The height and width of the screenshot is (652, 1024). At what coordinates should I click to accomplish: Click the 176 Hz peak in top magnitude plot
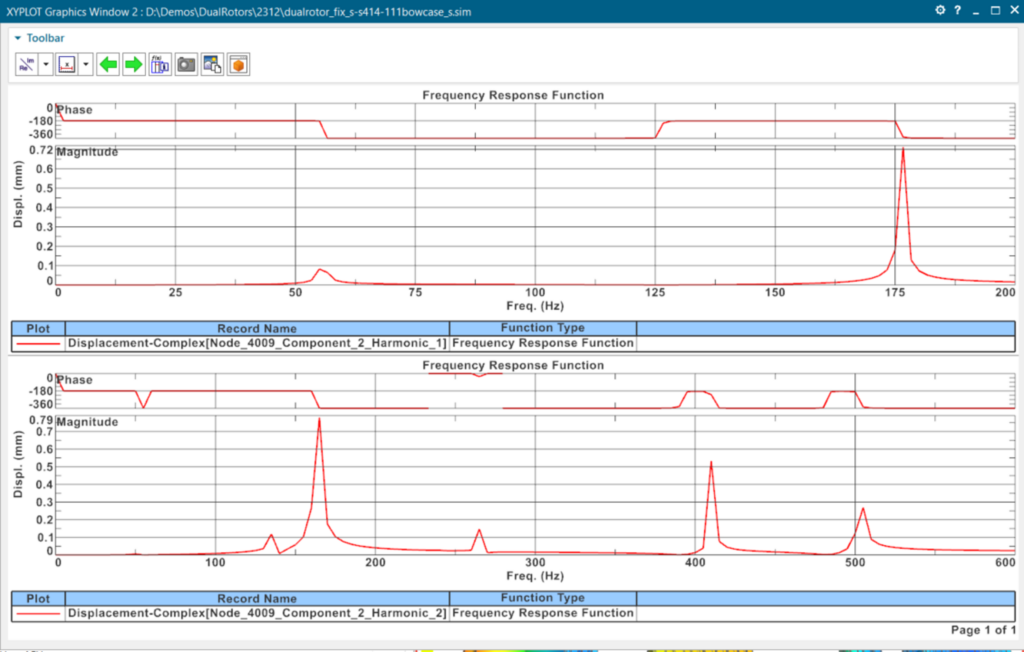tap(903, 150)
